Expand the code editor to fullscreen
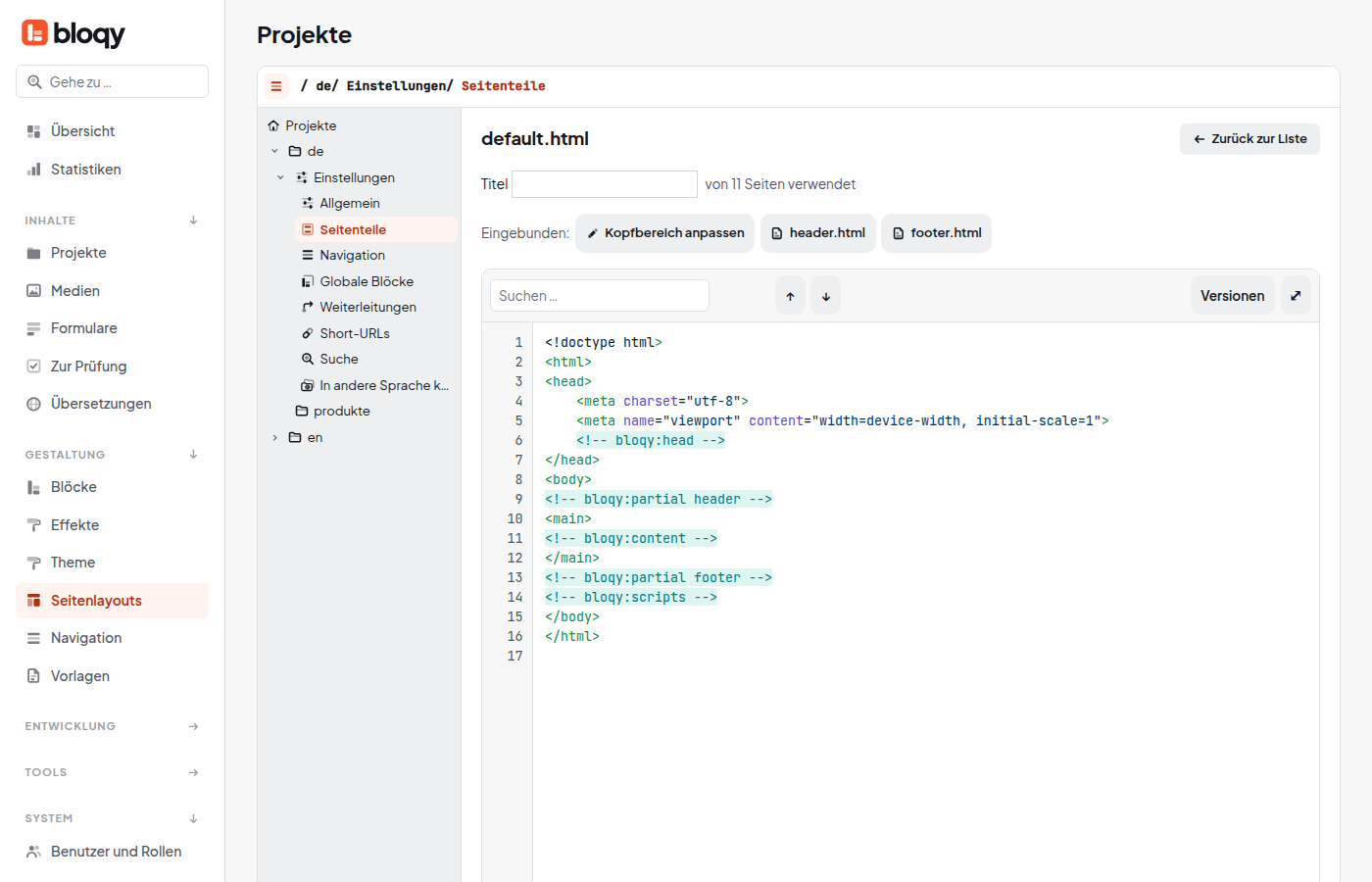 point(1296,296)
